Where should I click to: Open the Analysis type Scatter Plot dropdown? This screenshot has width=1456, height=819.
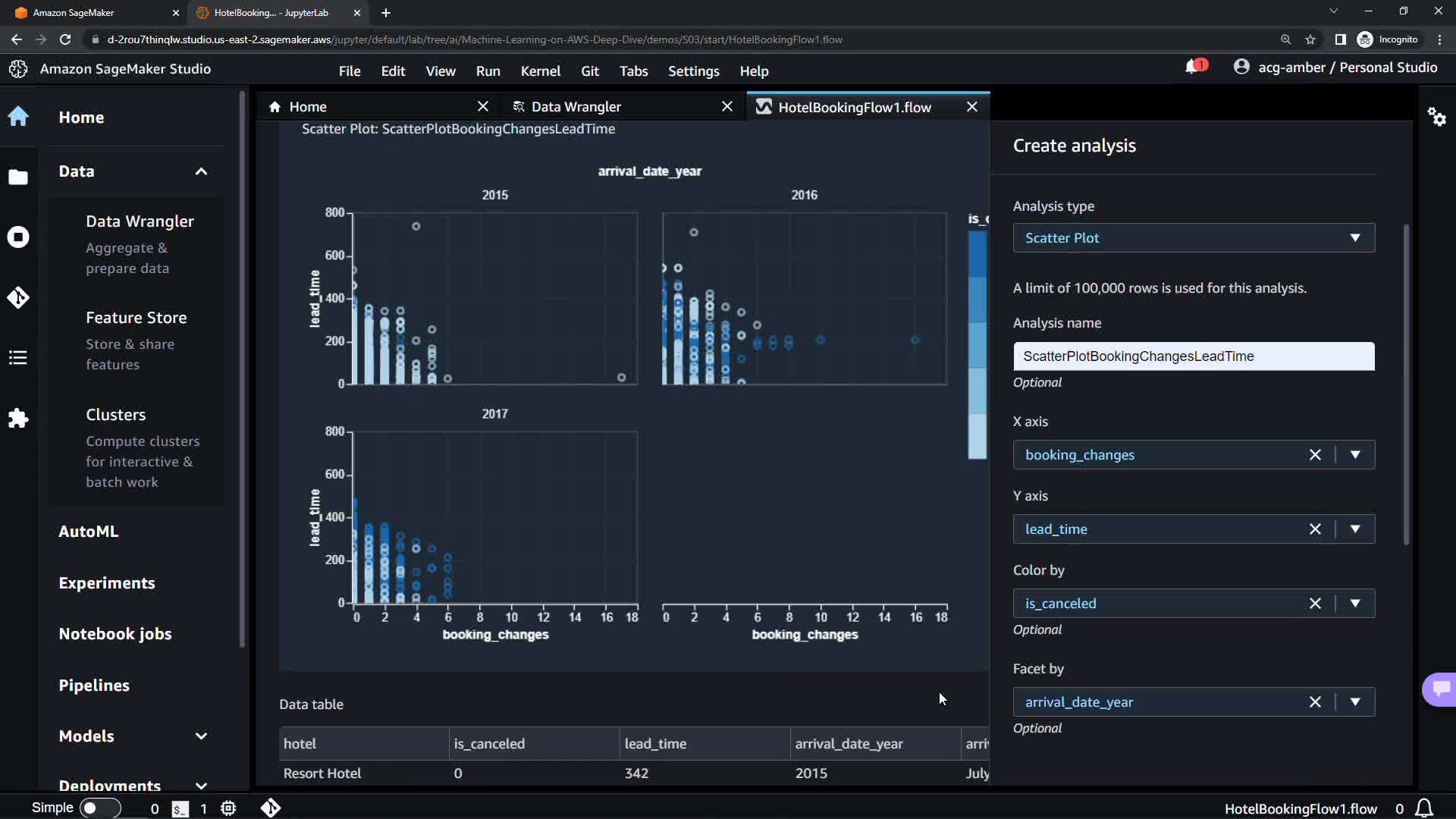coord(1193,238)
